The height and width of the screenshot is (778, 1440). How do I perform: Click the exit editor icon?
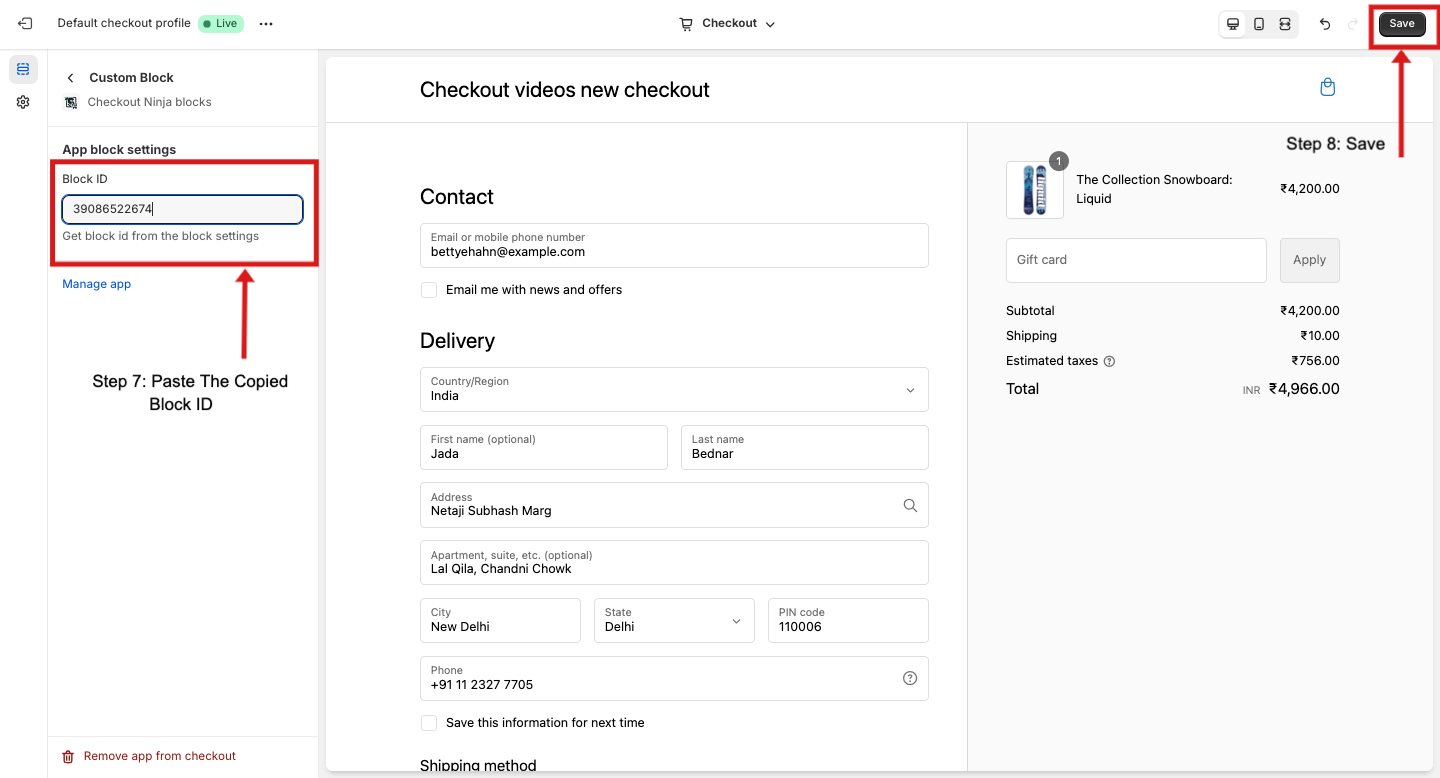pos(25,24)
